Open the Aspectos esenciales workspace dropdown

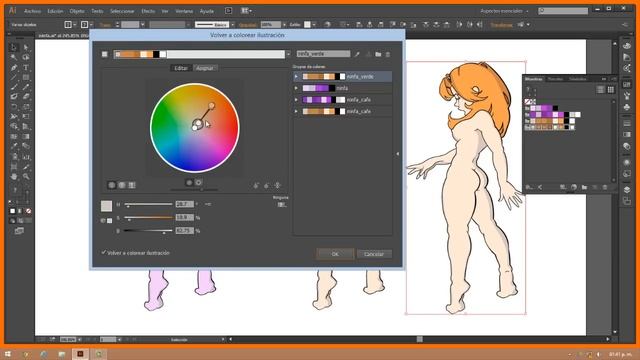504,11
